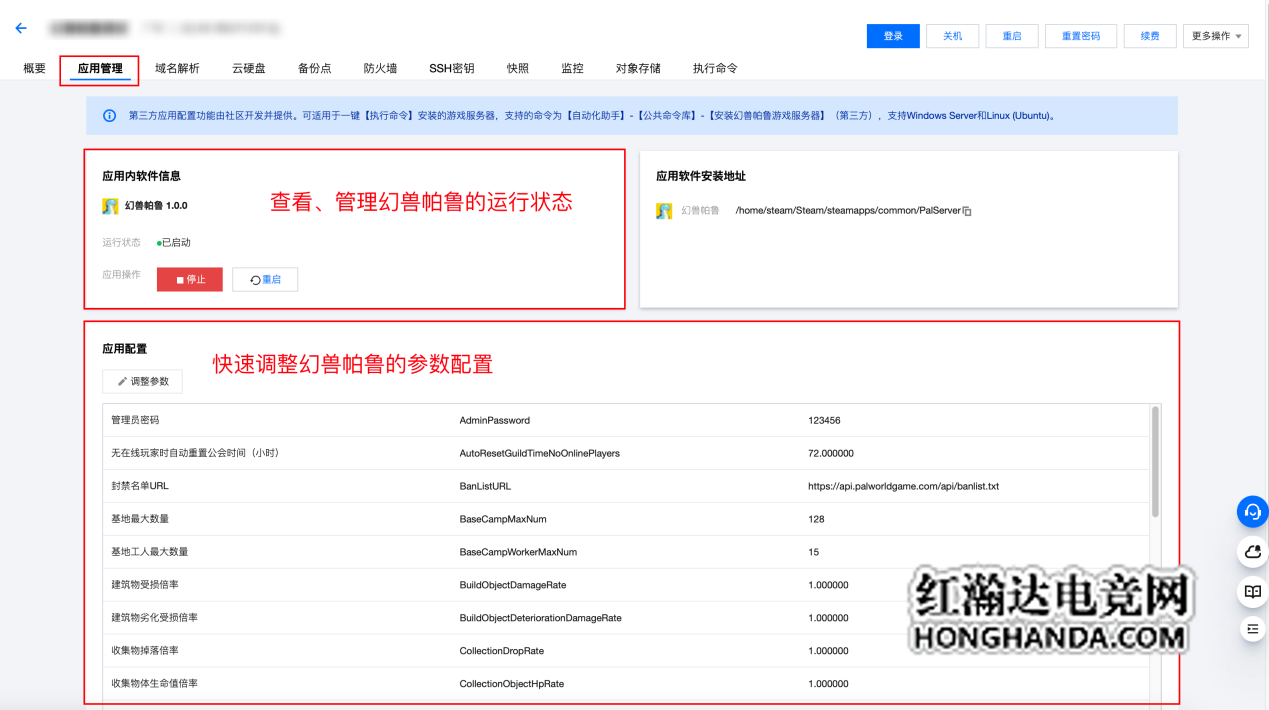Open the floating list menu icon
Viewport: 1269px width, 710px height.
pos(1252,629)
